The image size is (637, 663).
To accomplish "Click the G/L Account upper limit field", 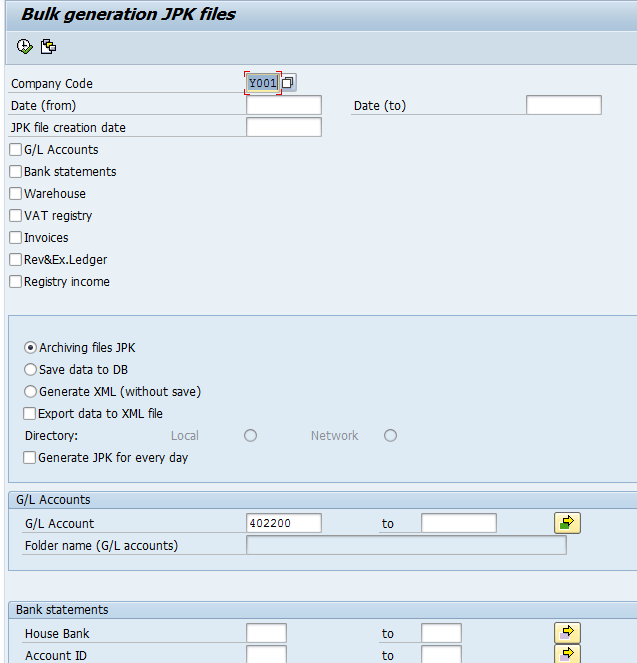I will [459, 523].
